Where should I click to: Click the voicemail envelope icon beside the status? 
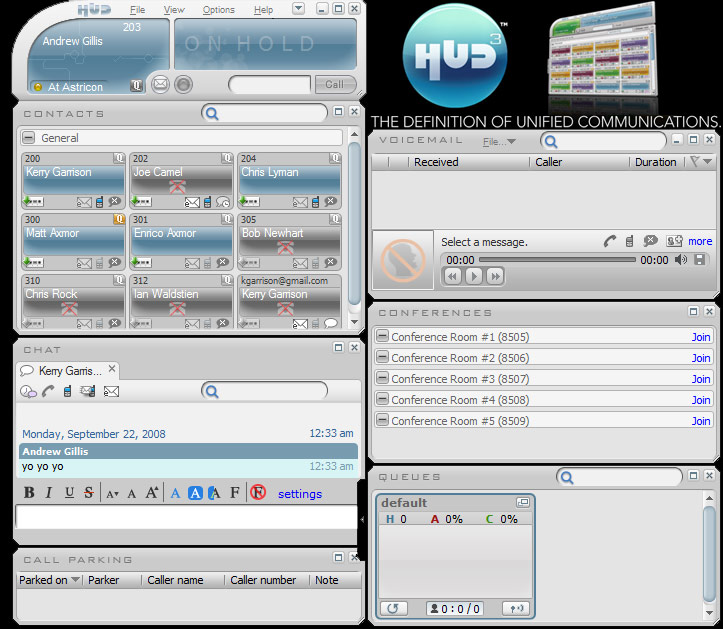point(160,84)
